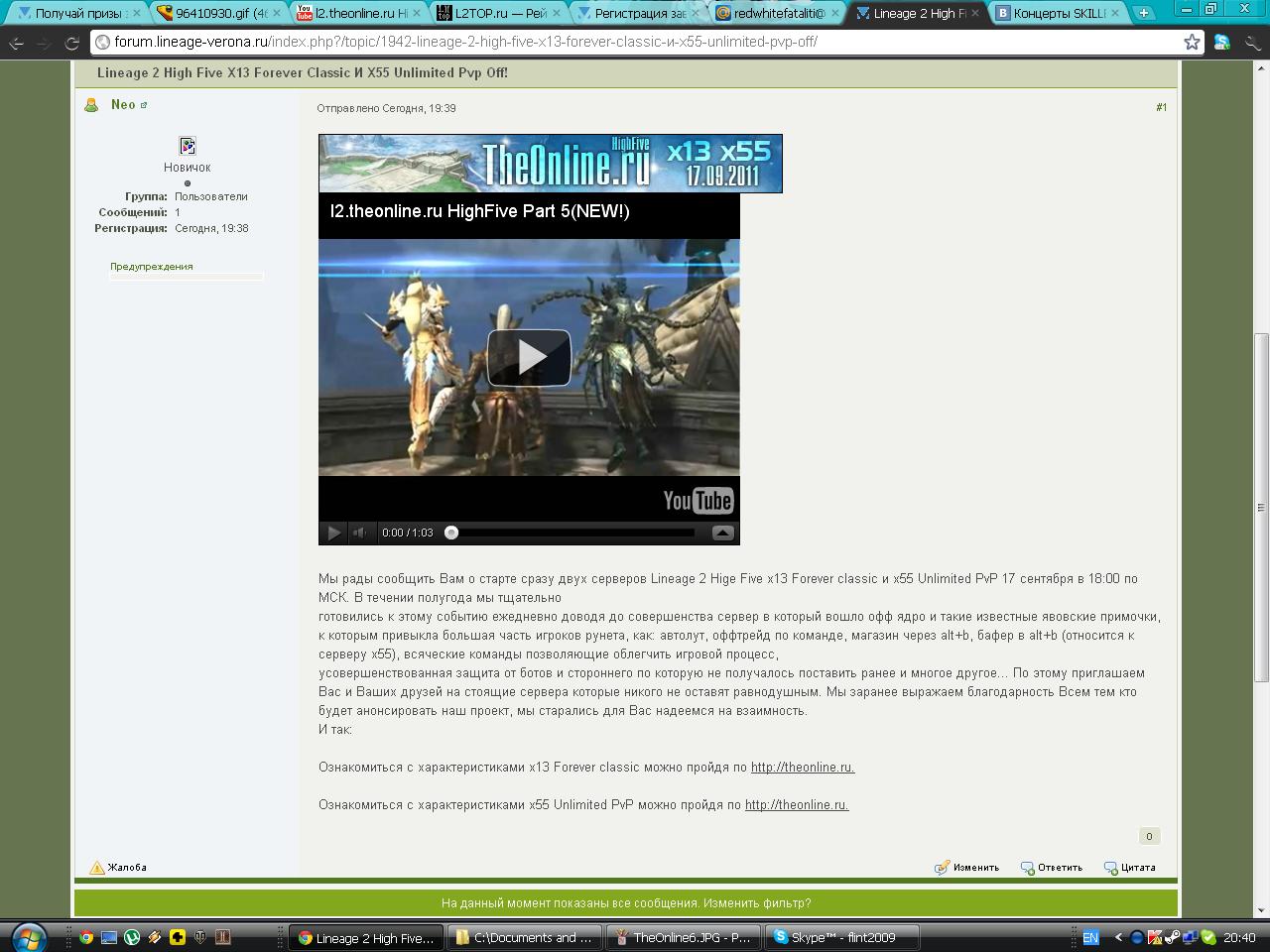Screen dimensions: 1270x952
Task: Expand hidden system tray icons
Action: (1119, 937)
